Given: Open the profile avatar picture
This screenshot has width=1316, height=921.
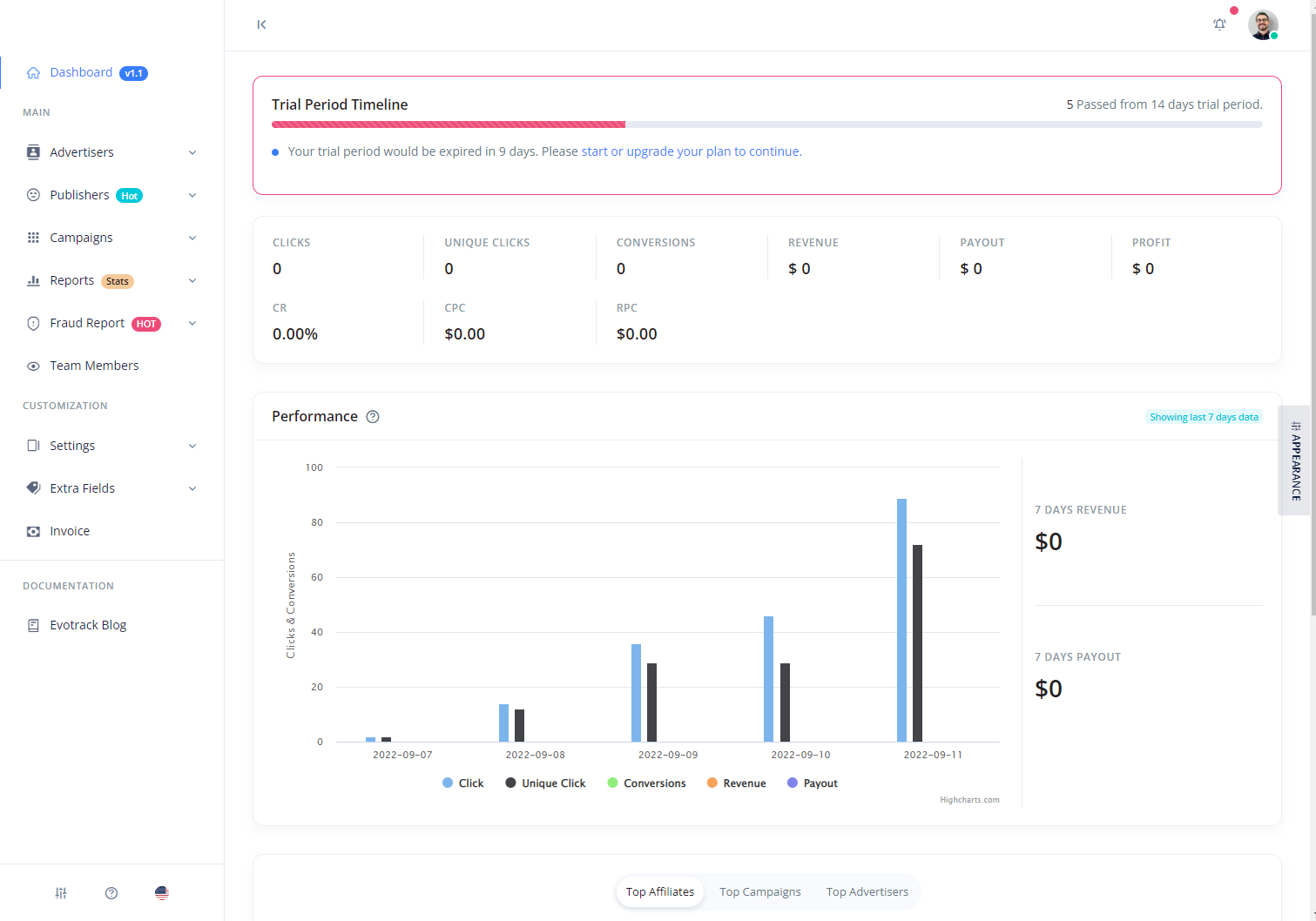Looking at the screenshot, I should [1263, 24].
